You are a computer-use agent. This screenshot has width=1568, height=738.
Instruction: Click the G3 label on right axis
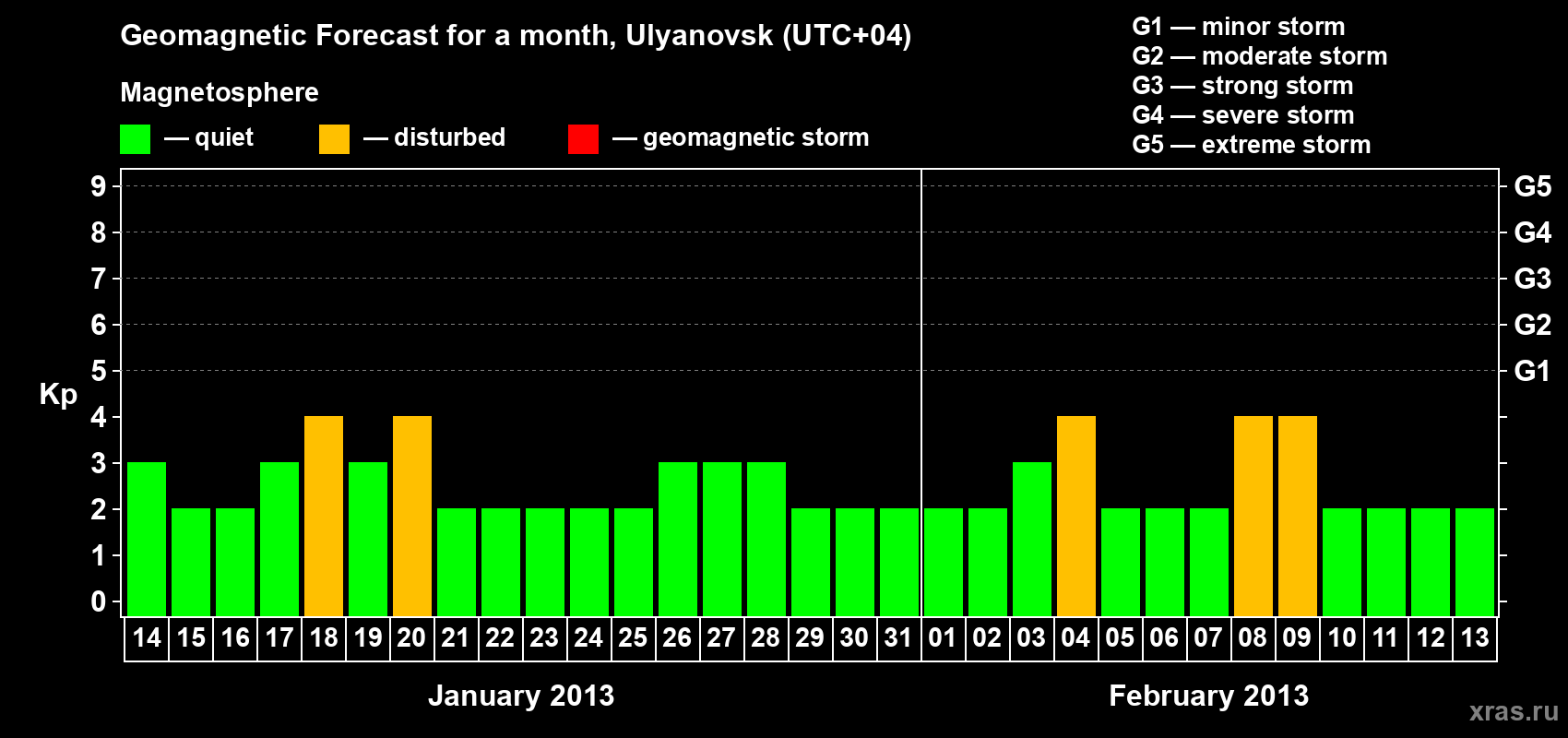coord(1533,279)
